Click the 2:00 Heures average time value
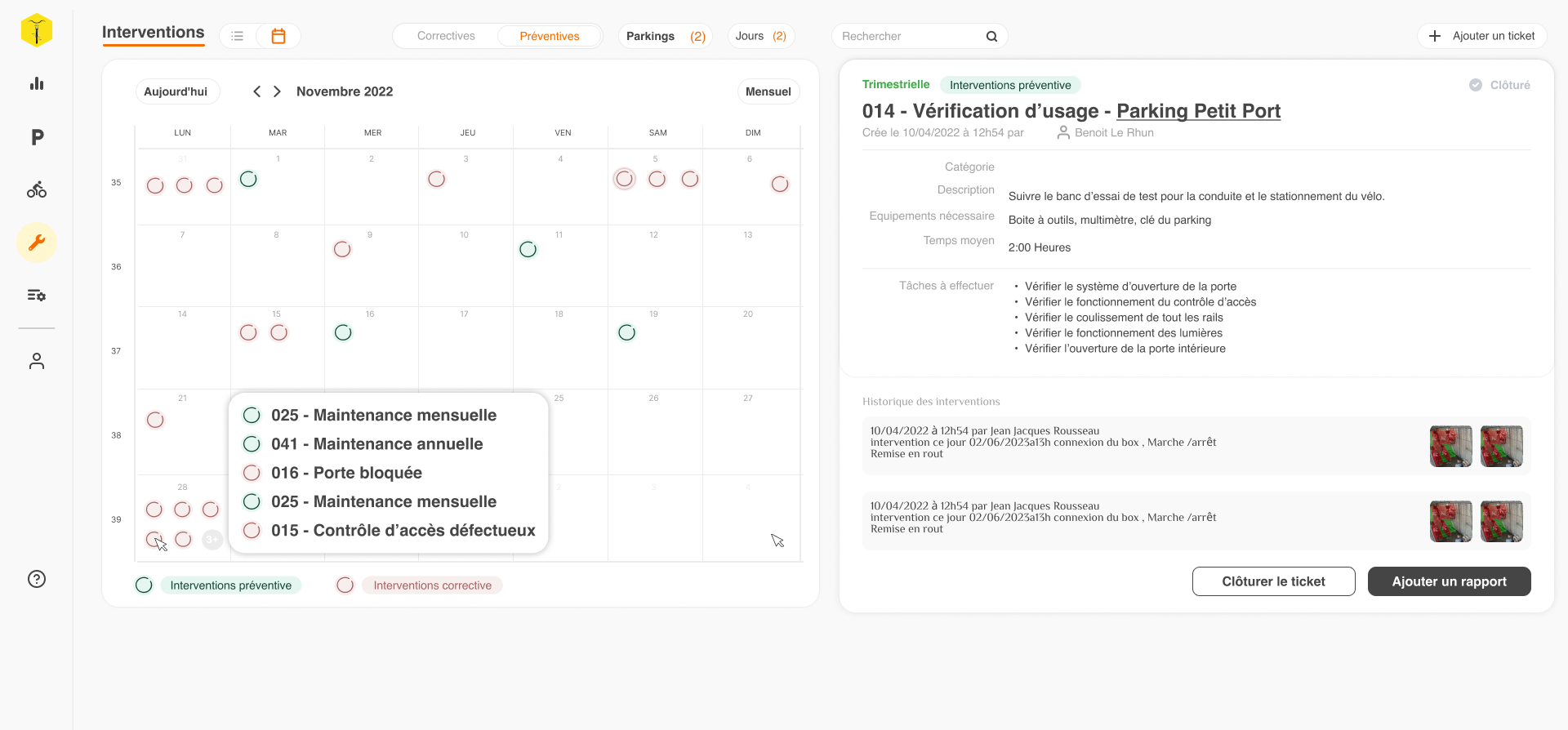 pos(1040,247)
